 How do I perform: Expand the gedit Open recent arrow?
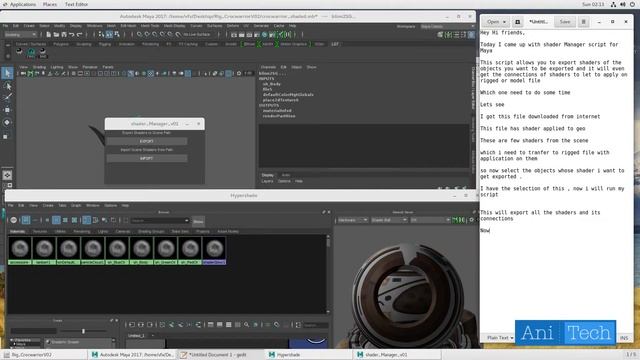point(504,22)
